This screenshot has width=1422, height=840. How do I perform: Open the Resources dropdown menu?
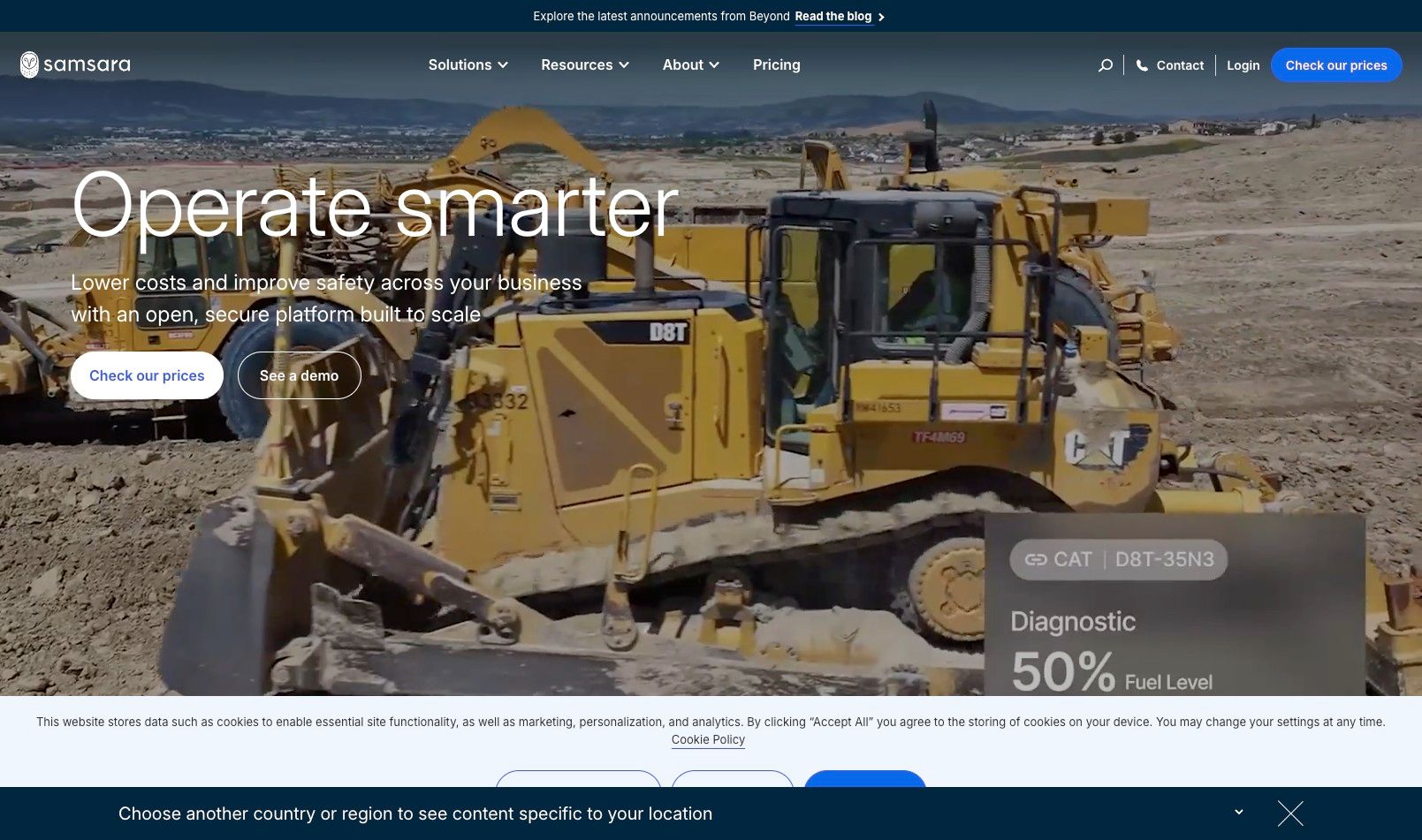[585, 64]
